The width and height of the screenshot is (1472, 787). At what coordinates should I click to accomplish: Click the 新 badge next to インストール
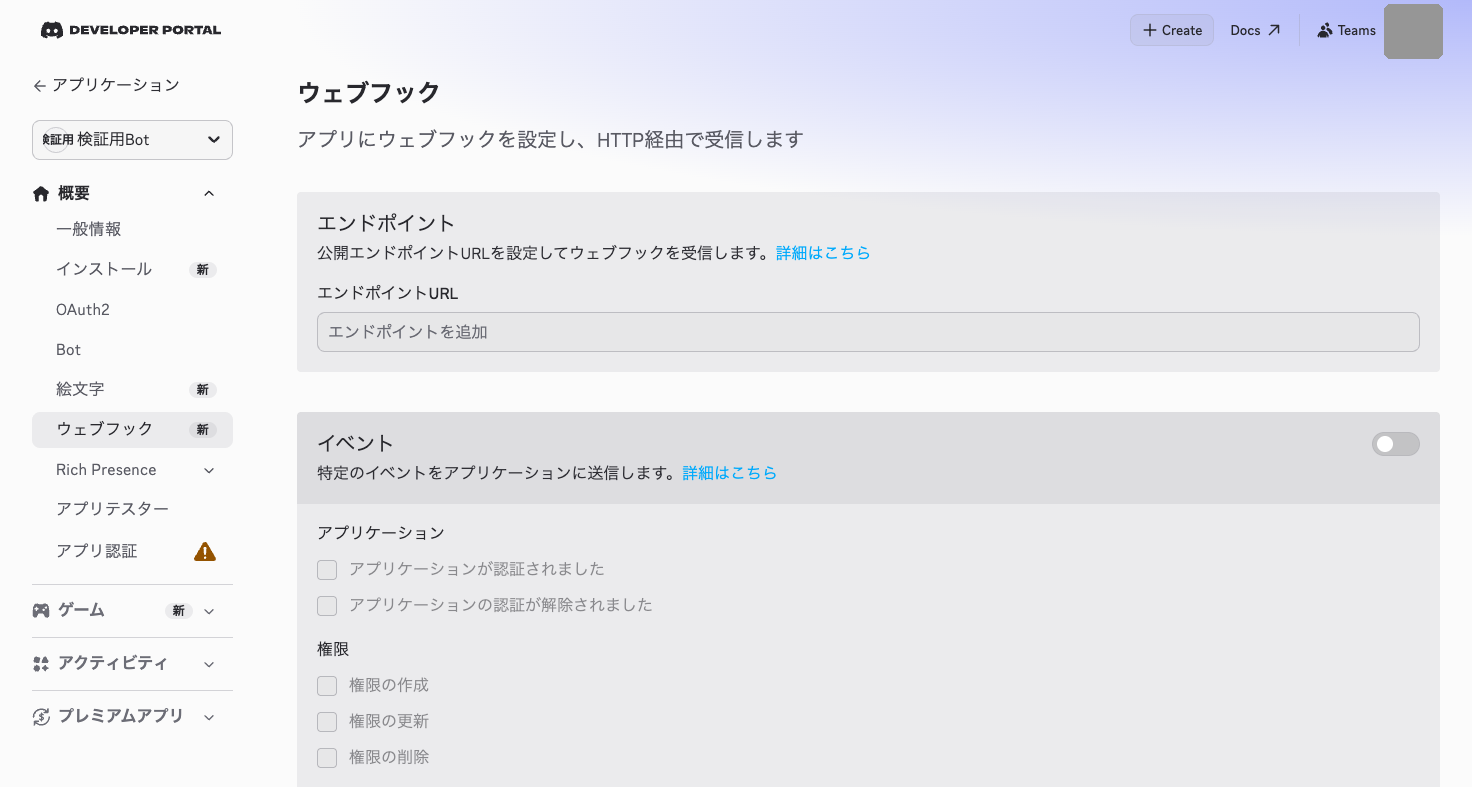203,270
